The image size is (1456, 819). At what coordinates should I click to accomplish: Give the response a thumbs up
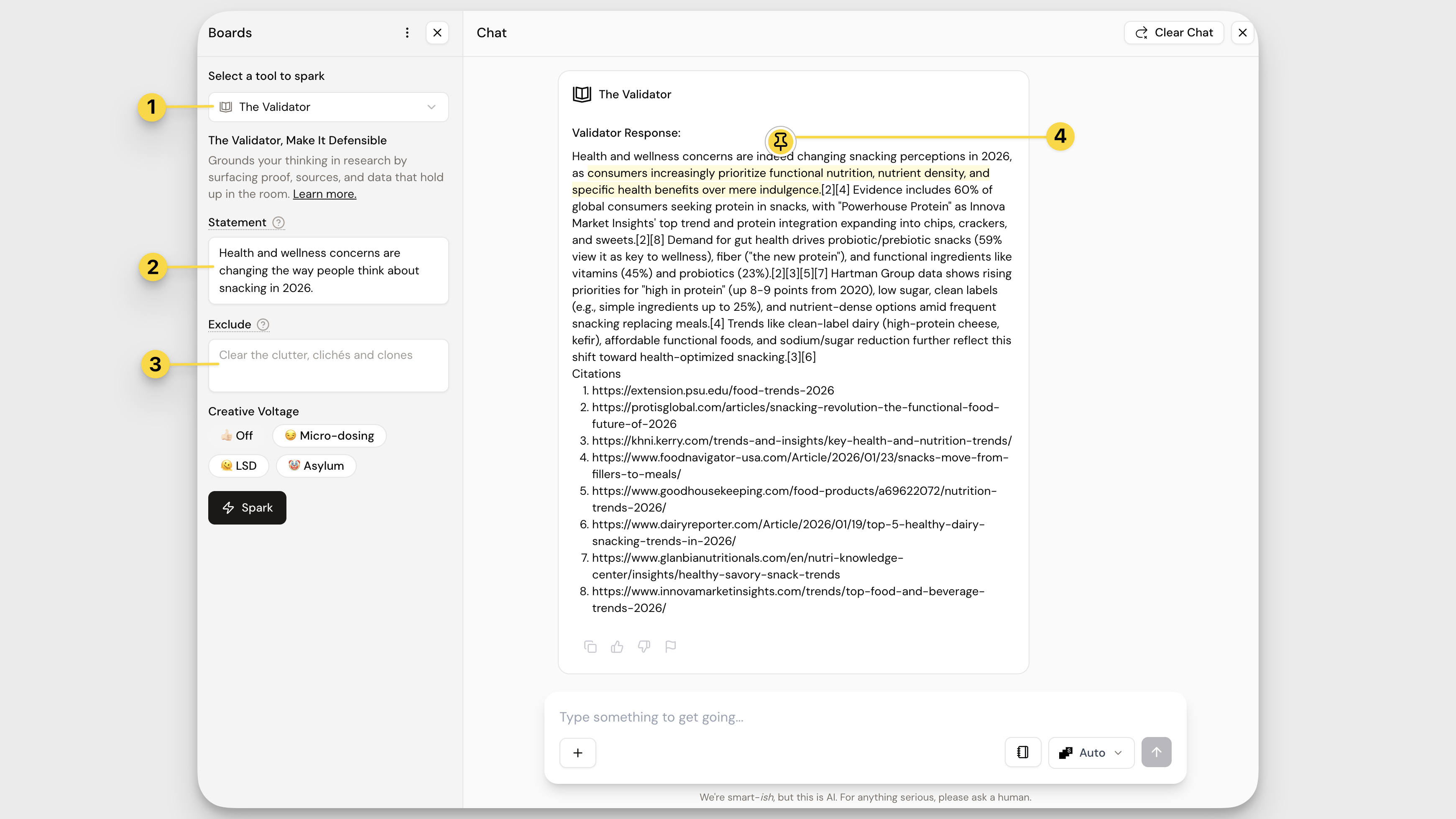click(x=617, y=647)
